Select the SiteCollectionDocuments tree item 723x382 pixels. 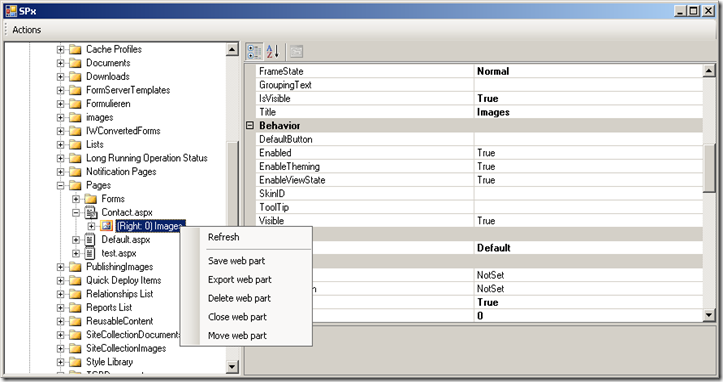point(133,335)
